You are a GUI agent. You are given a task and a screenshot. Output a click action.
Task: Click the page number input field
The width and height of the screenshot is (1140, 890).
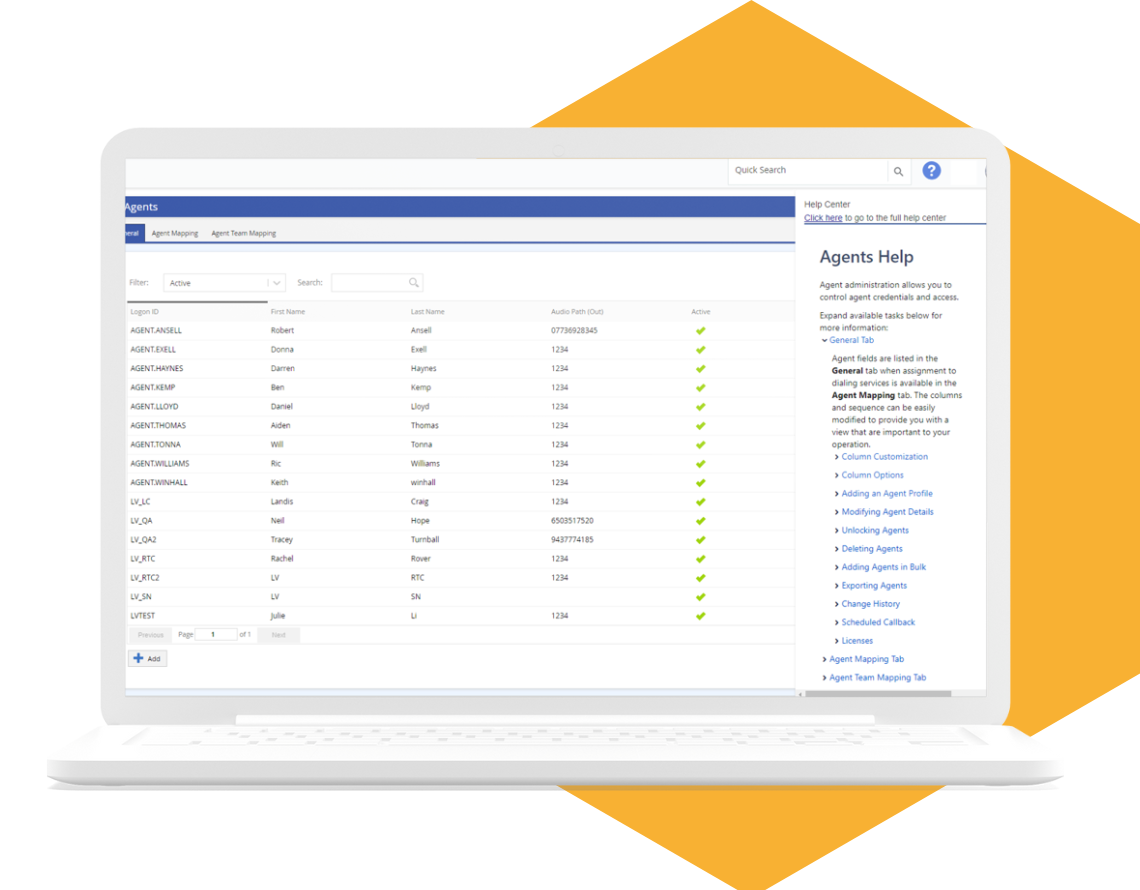216,635
